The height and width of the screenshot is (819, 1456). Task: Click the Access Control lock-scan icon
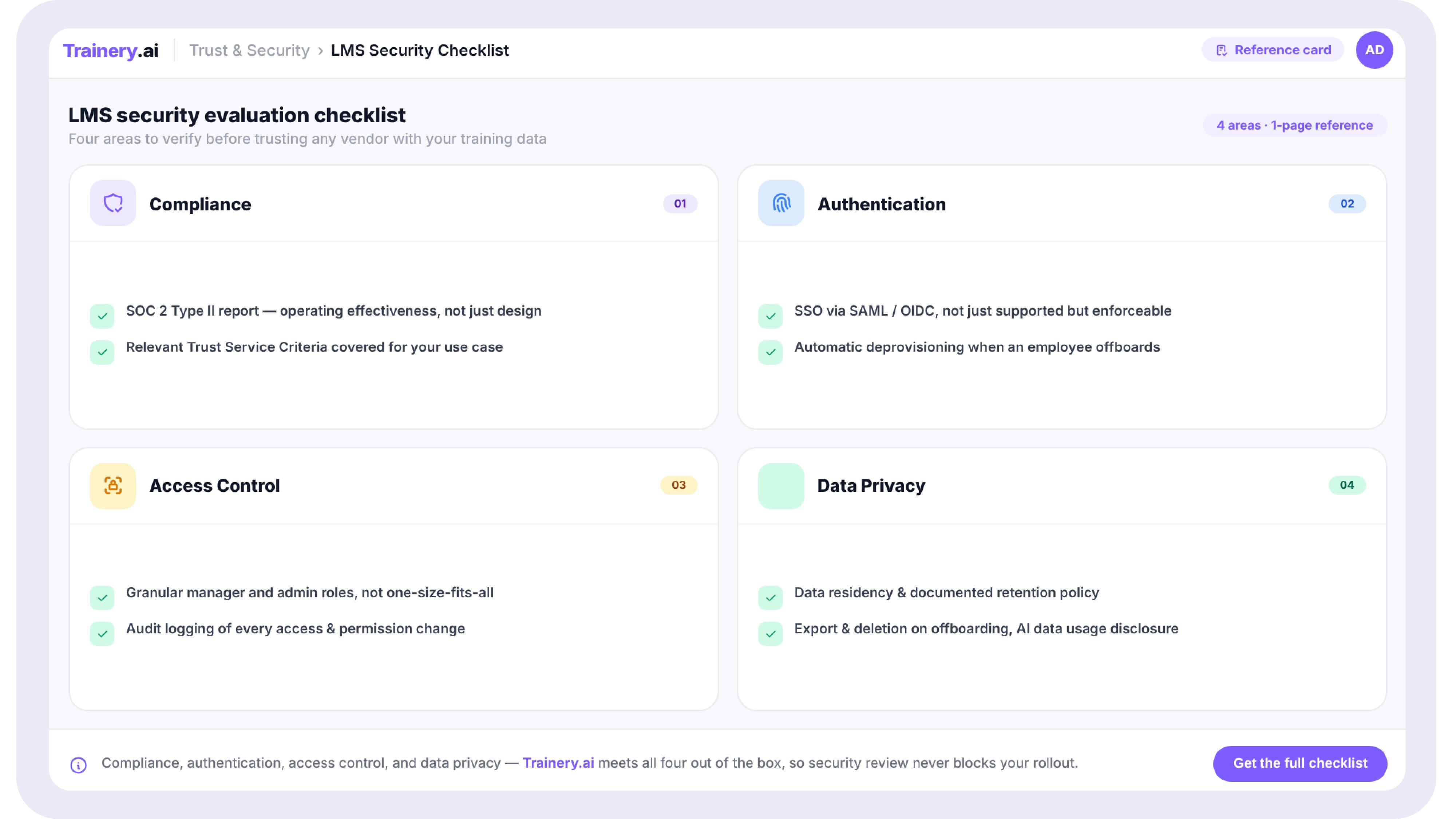(113, 486)
